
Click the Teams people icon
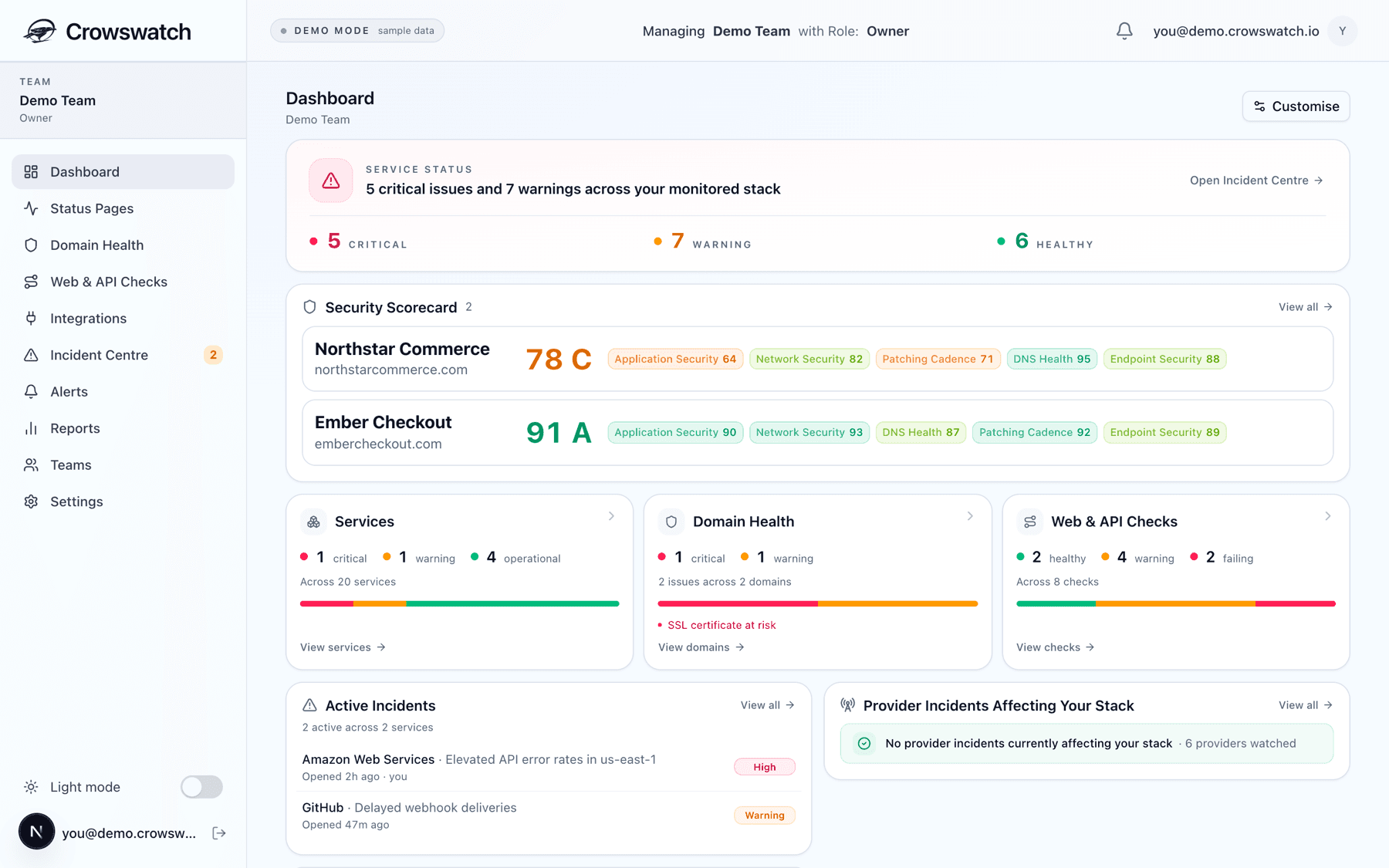point(31,464)
